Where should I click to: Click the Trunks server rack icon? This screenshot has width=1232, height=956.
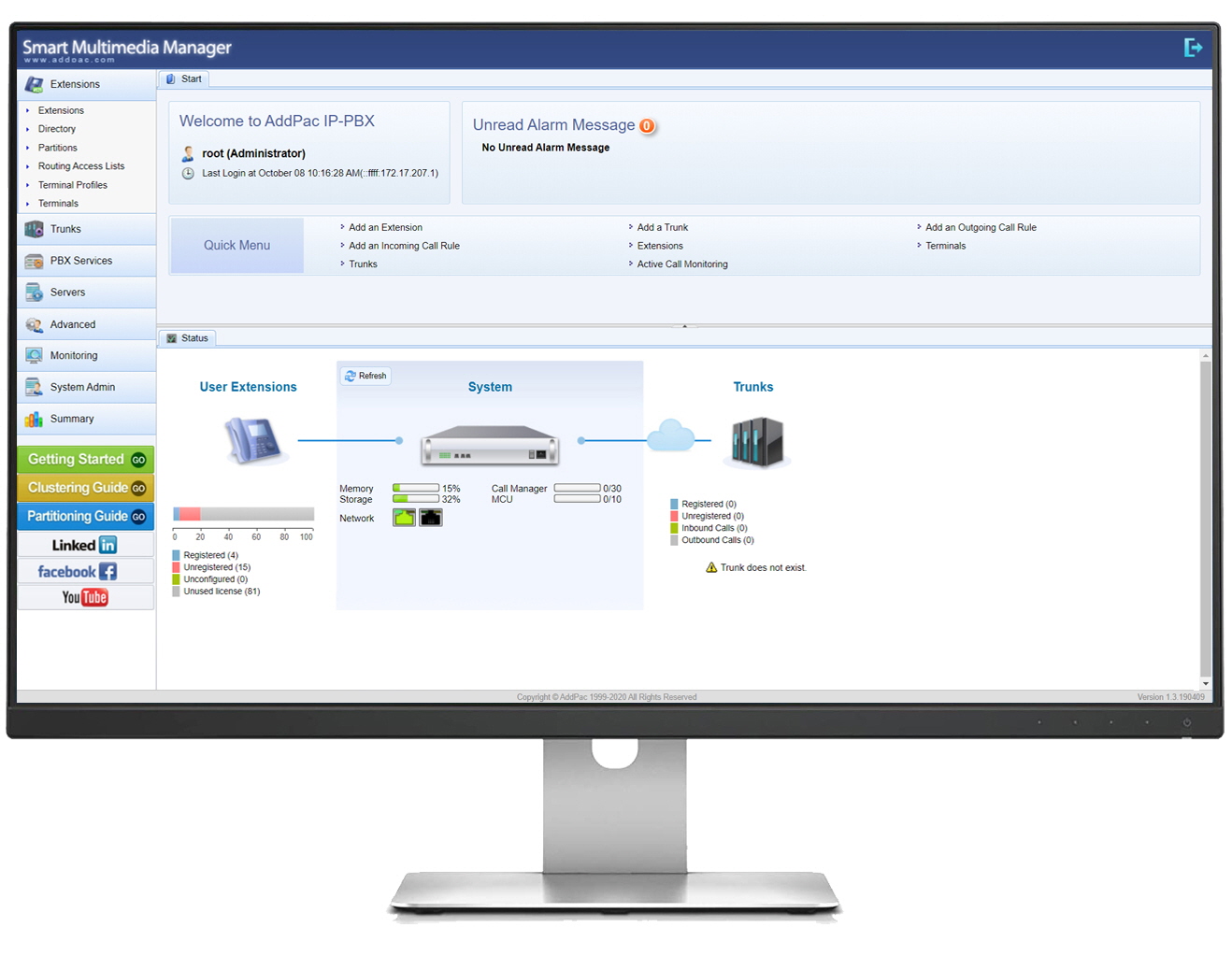pyautogui.click(x=756, y=442)
